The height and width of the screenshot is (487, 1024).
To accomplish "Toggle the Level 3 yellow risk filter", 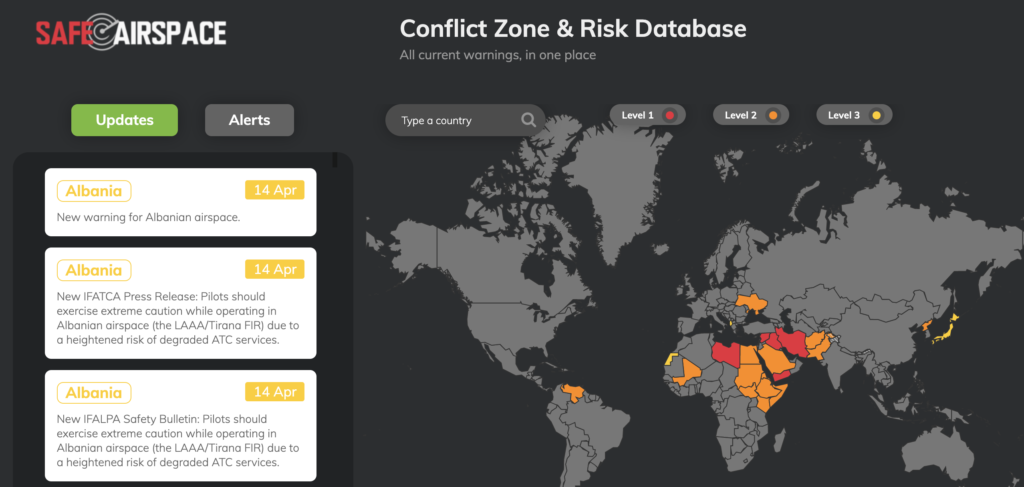I will tap(854, 115).
